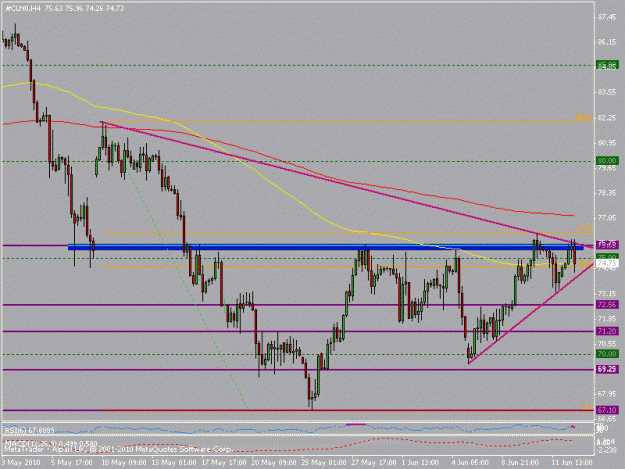Select the red moving average line
Image resolution: width=625 pixels, height=469 pixels.
pos(287,165)
